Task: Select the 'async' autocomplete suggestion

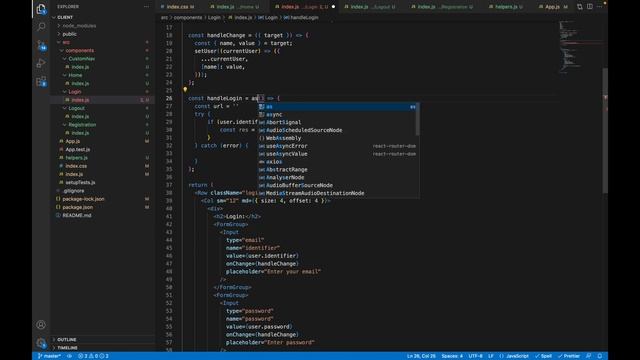Action: point(338,114)
